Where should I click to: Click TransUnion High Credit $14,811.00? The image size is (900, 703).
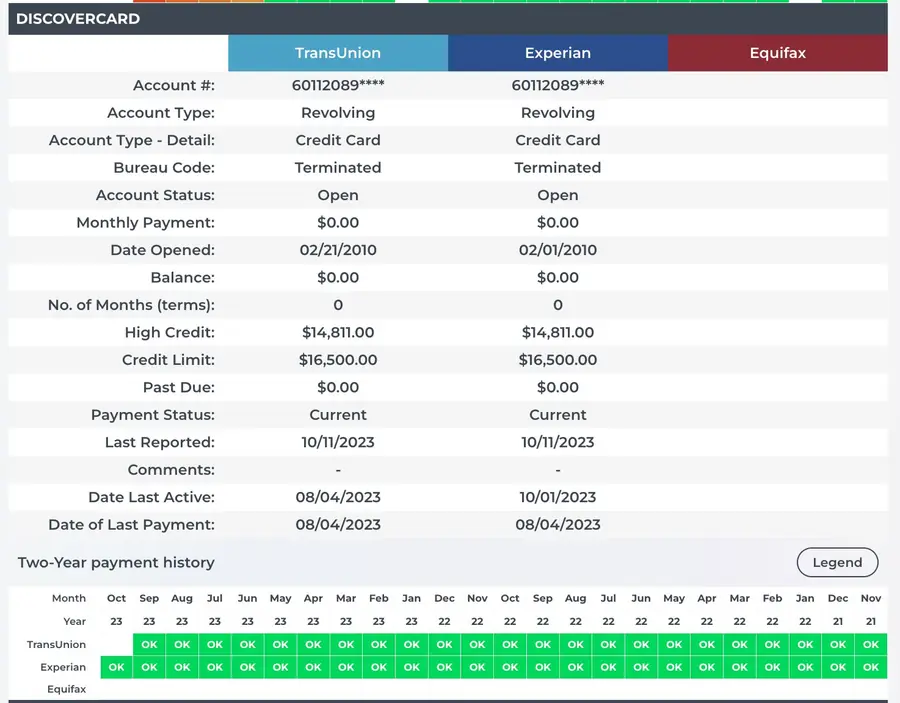click(x=338, y=333)
